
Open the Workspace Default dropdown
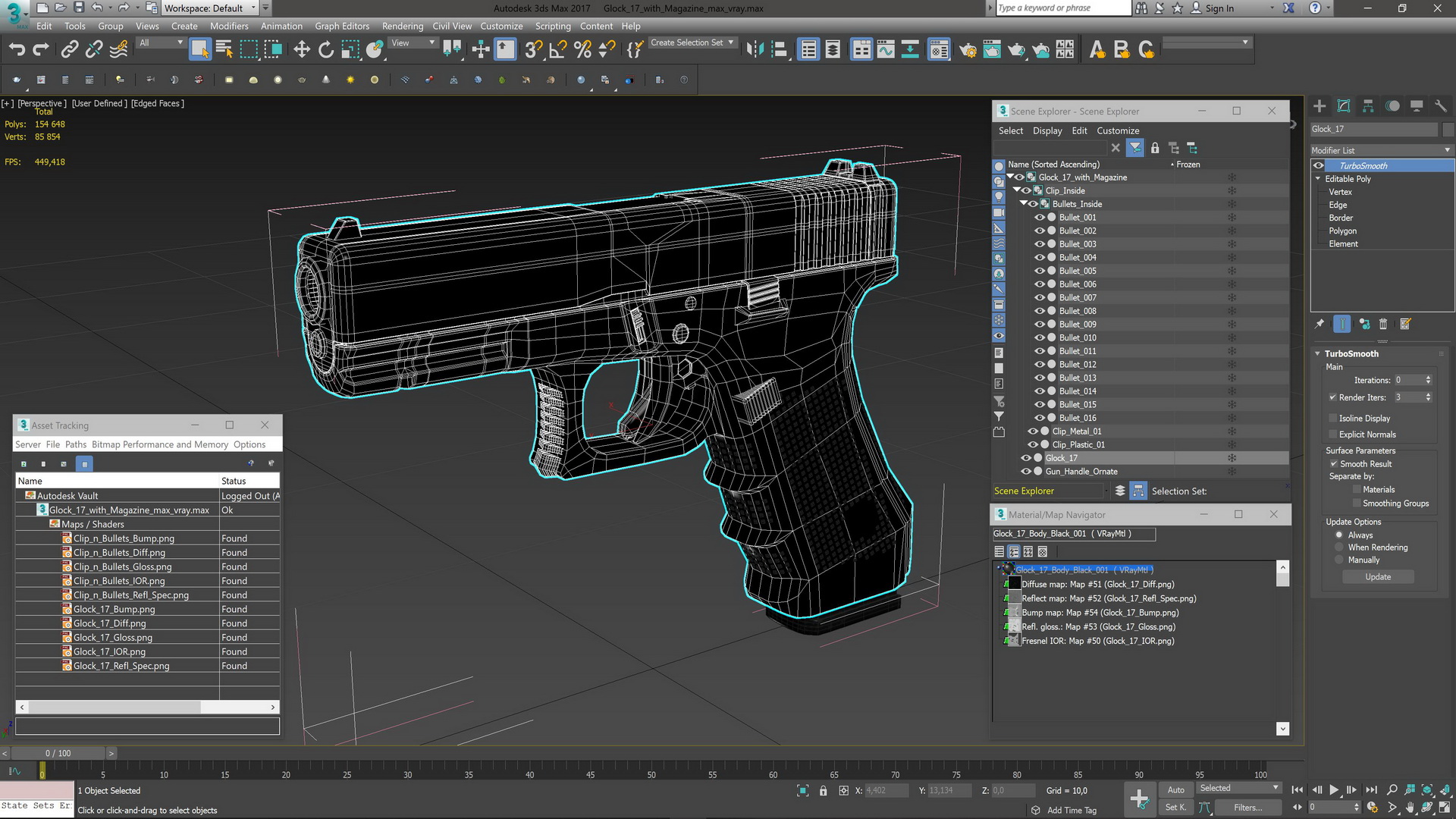(x=209, y=8)
